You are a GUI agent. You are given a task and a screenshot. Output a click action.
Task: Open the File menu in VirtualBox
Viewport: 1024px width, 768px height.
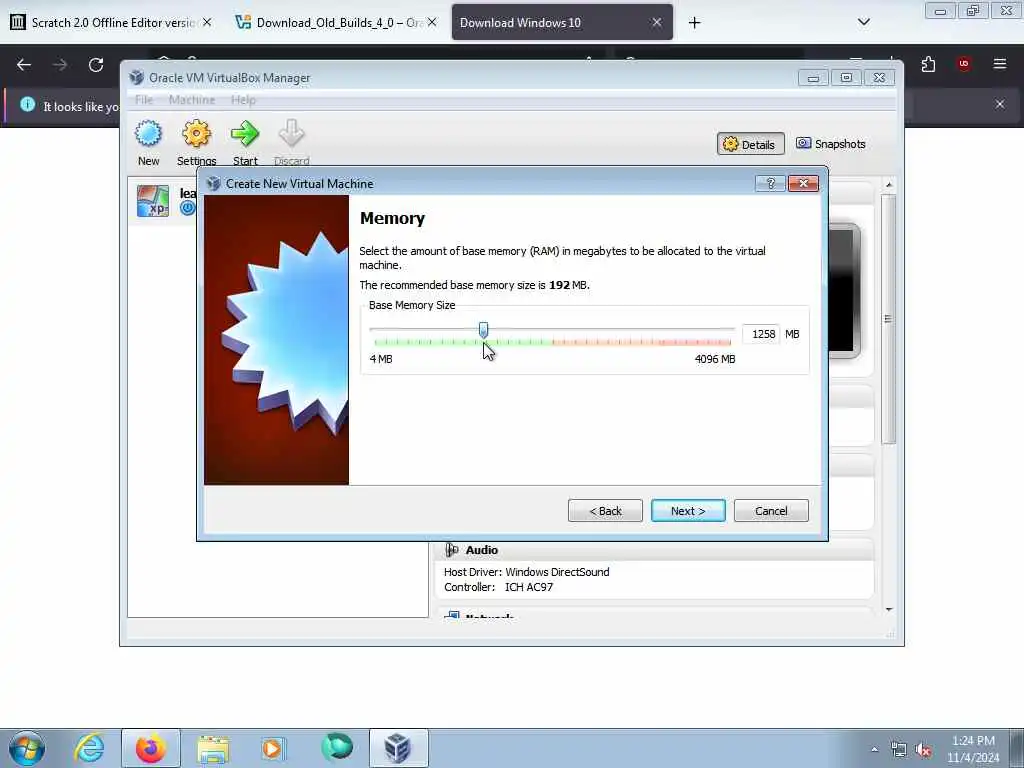(144, 100)
